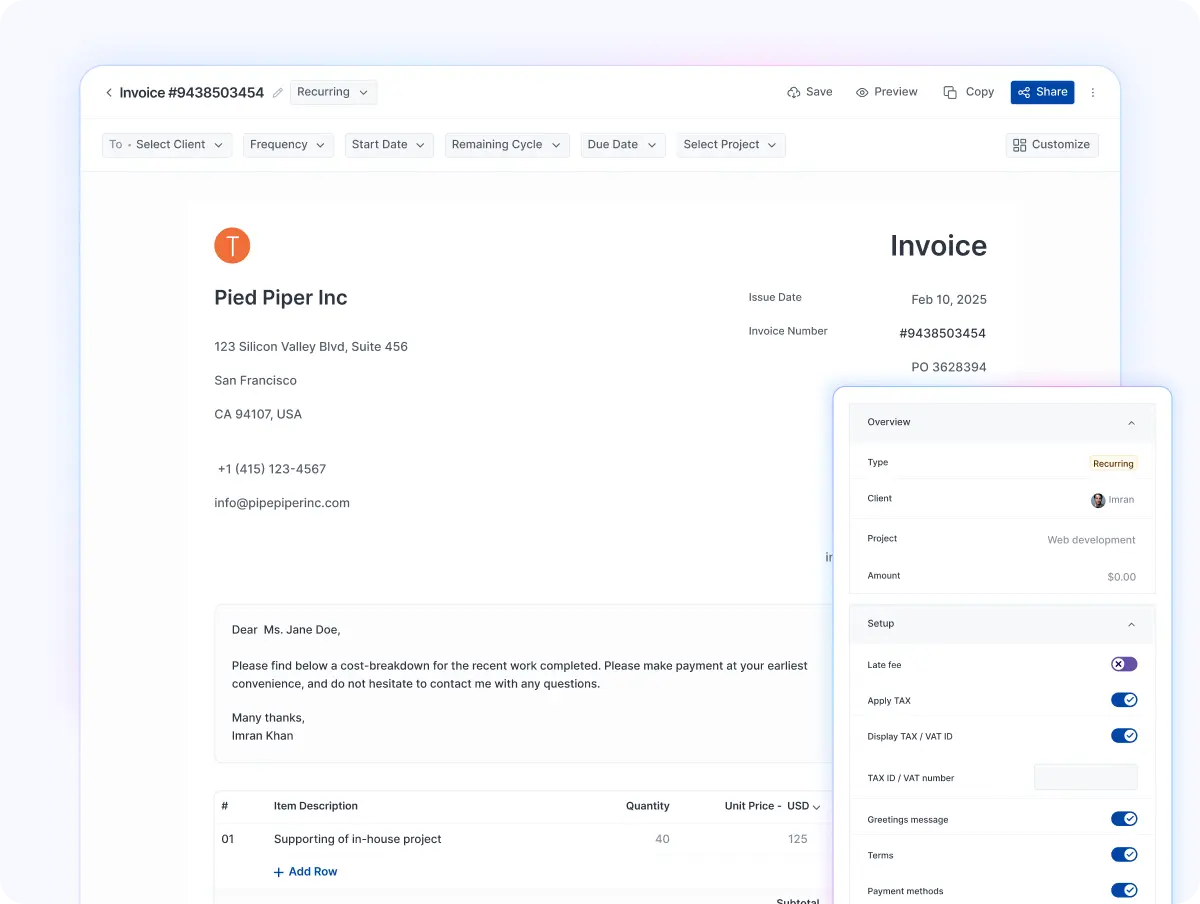Click the email info@pipepiperinc.com

(282, 503)
